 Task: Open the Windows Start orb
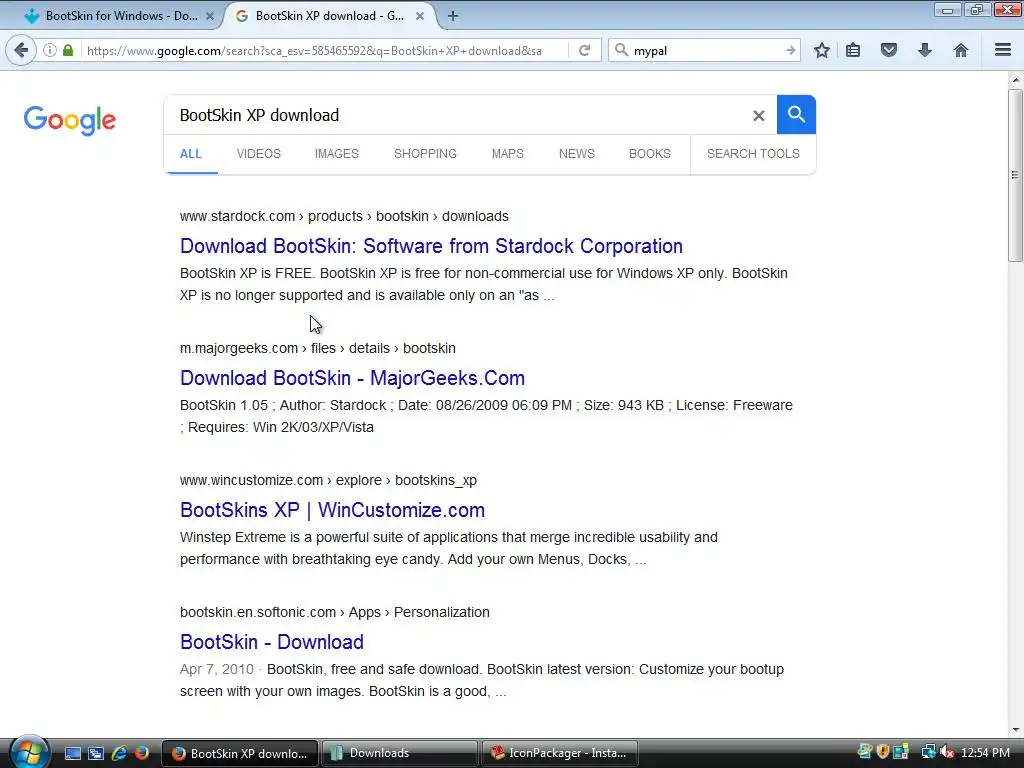pyautogui.click(x=29, y=752)
